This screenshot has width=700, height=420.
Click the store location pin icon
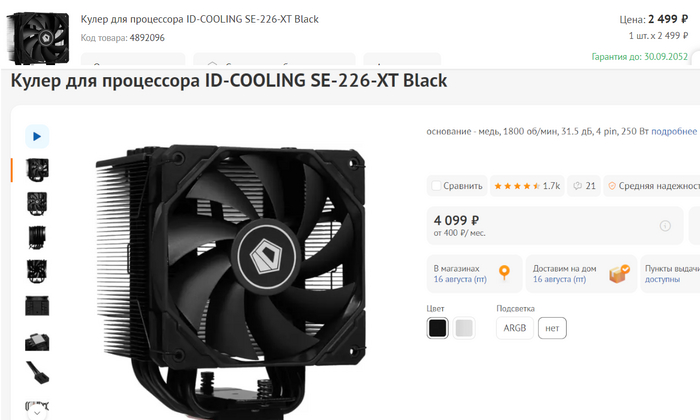(504, 272)
